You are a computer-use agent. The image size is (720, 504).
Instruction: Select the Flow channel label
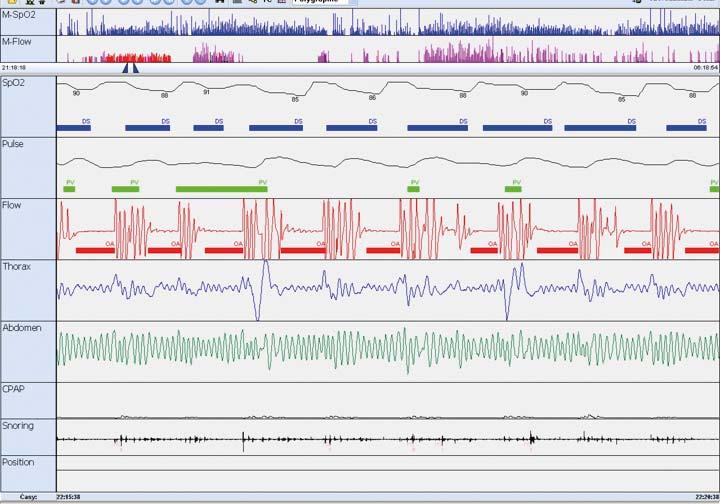click(x=11, y=205)
